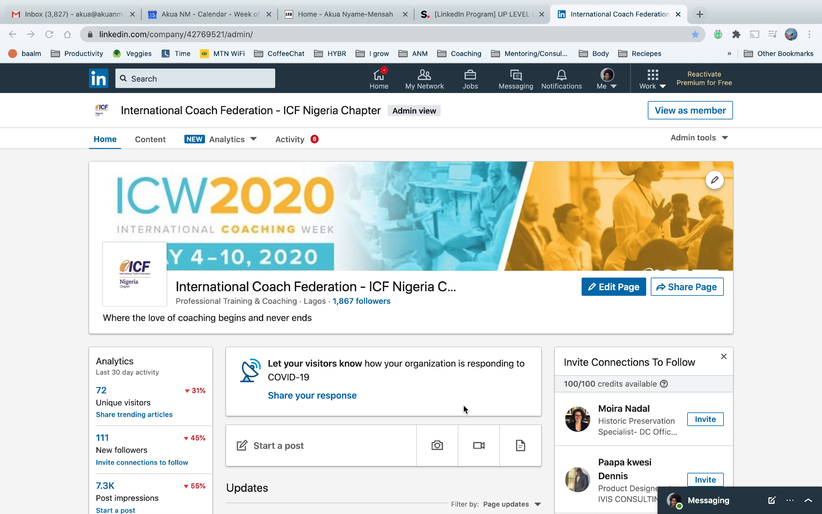This screenshot has width=822, height=514.
Task: Edit cover image pencil icon
Action: click(714, 180)
